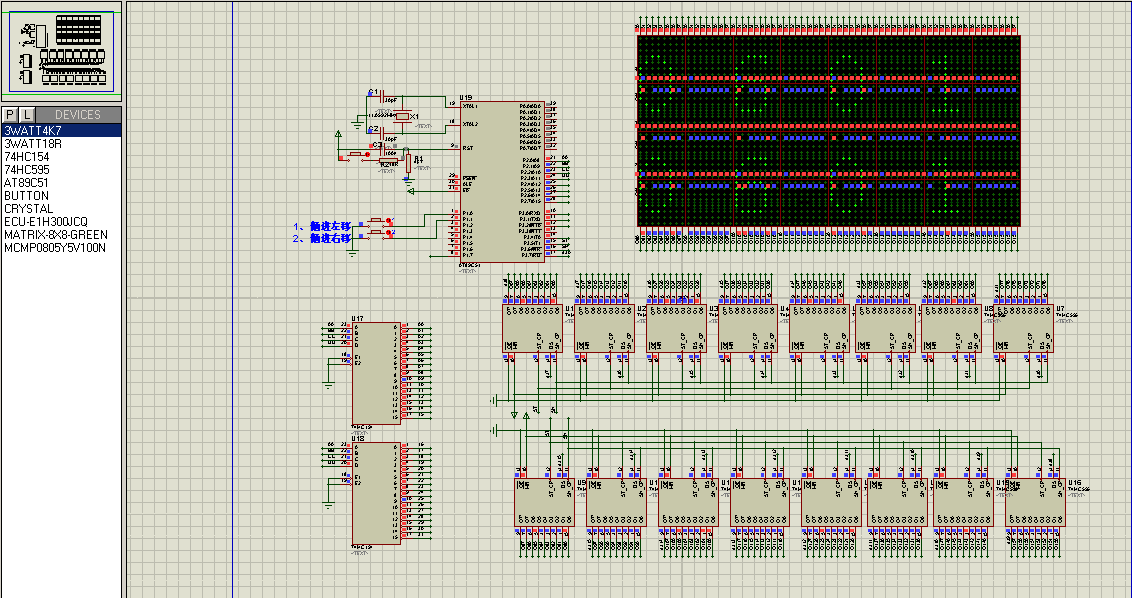
Task: Select the 74HC595 chip labeled U4
Action: coord(748,329)
